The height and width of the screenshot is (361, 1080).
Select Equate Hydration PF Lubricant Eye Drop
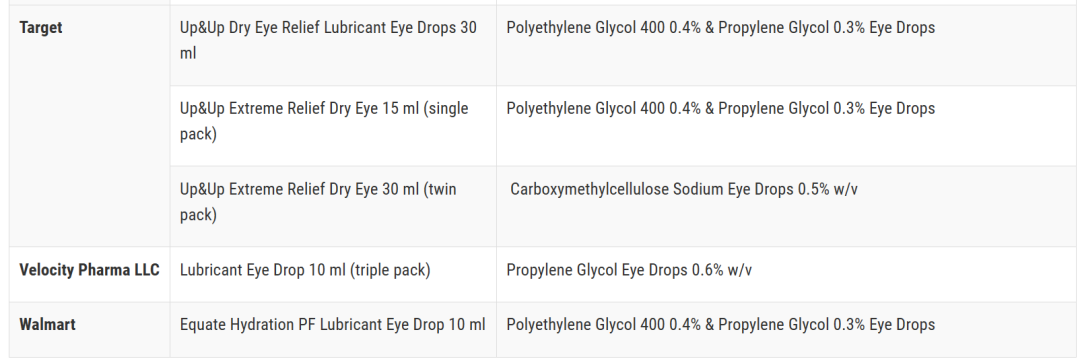click(x=333, y=324)
